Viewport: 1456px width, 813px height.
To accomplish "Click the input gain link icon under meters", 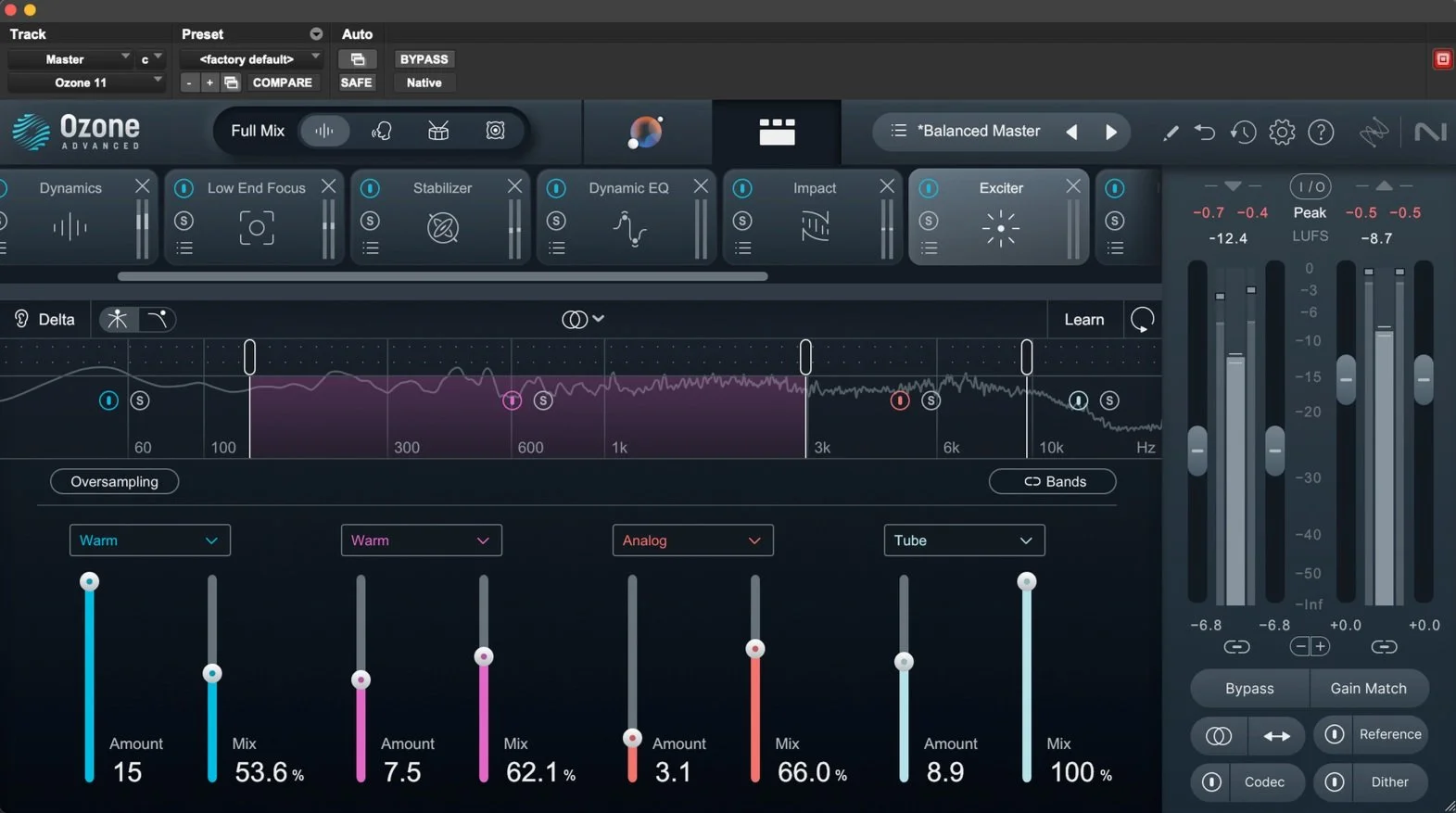I will pyautogui.click(x=1236, y=647).
